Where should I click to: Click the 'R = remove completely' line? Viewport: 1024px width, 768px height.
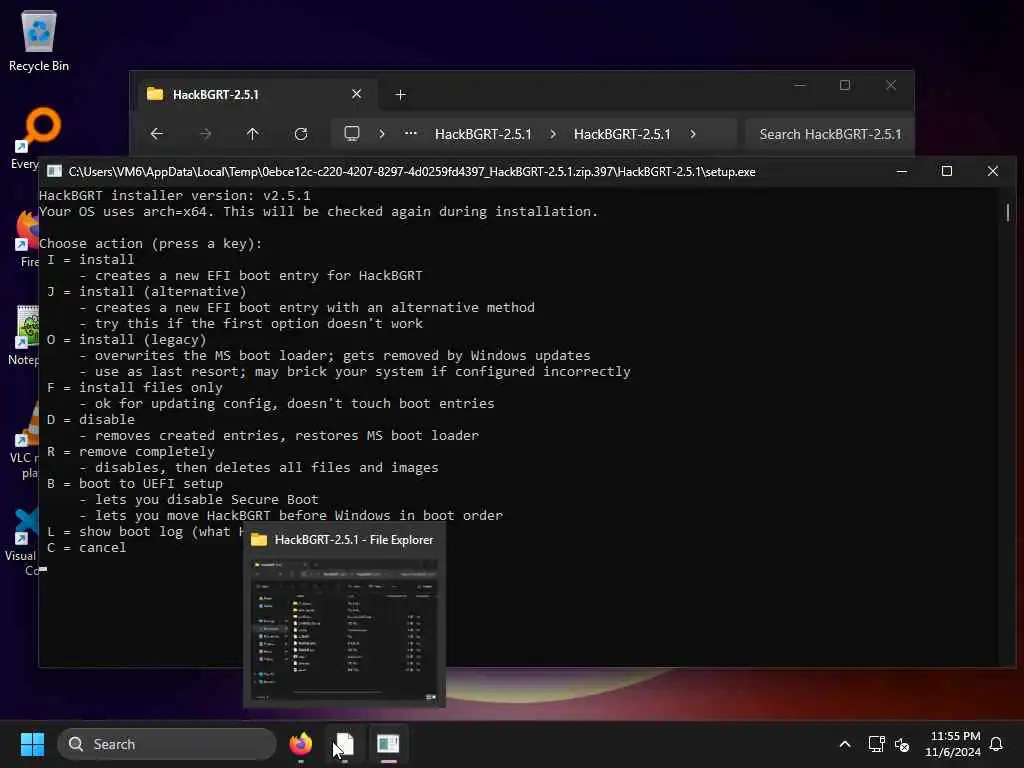(x=131, y=451)
